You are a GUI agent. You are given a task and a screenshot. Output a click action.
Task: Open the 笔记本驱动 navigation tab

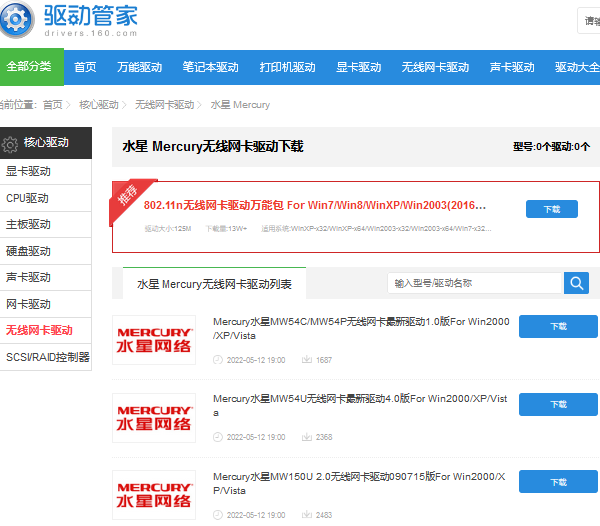[210, 67]
